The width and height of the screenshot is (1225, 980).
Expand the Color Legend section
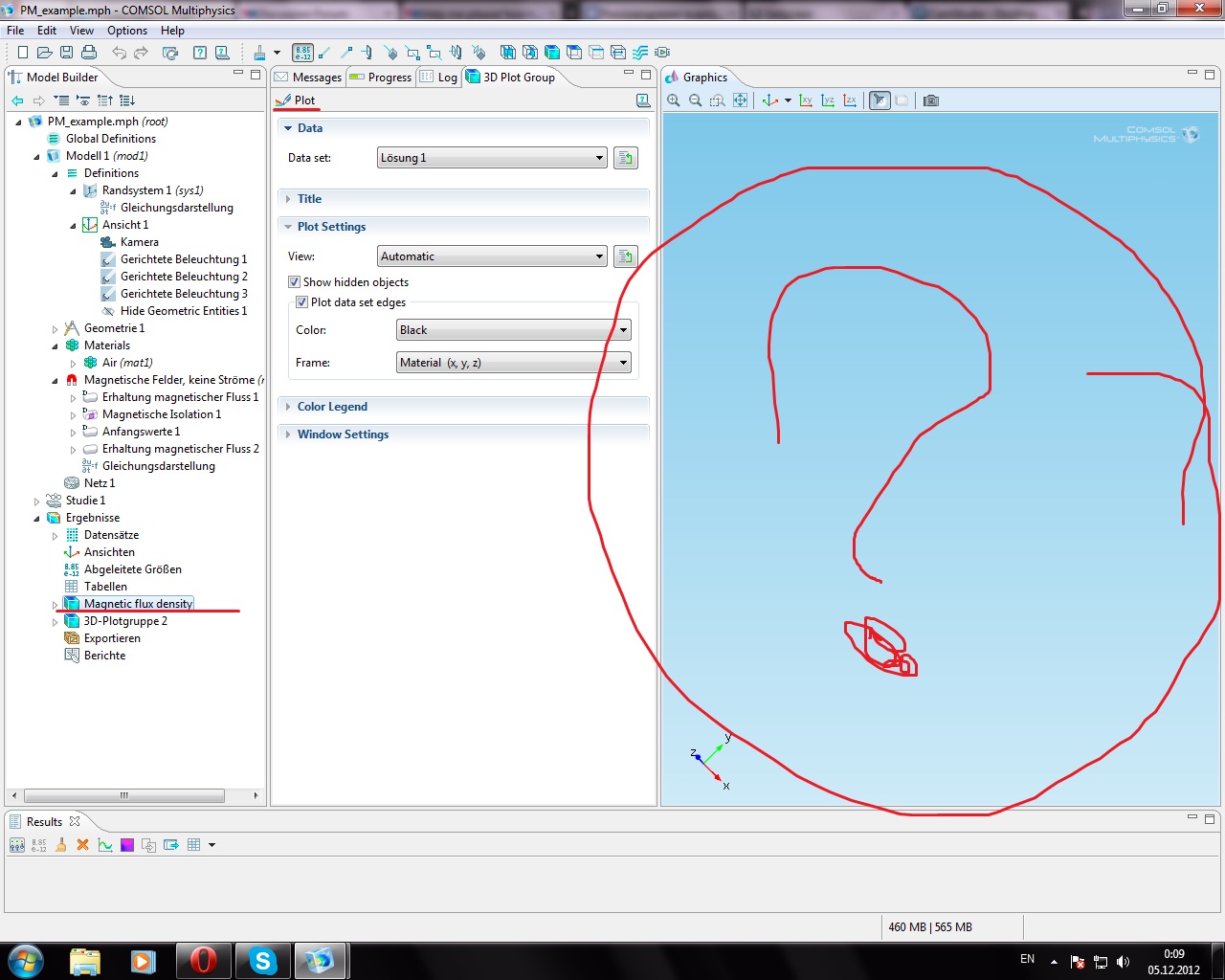(x=331, y=407)
